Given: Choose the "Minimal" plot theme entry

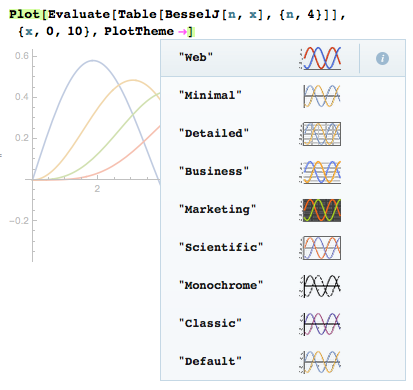Looking at the screenshot, I should tap(210, 96).
